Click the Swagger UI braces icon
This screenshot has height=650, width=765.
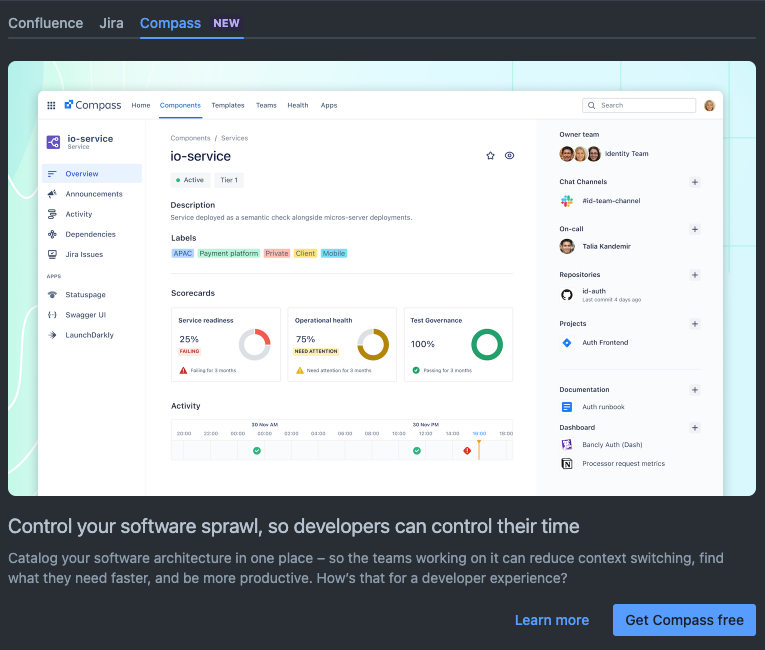click(x=52, y=315)
